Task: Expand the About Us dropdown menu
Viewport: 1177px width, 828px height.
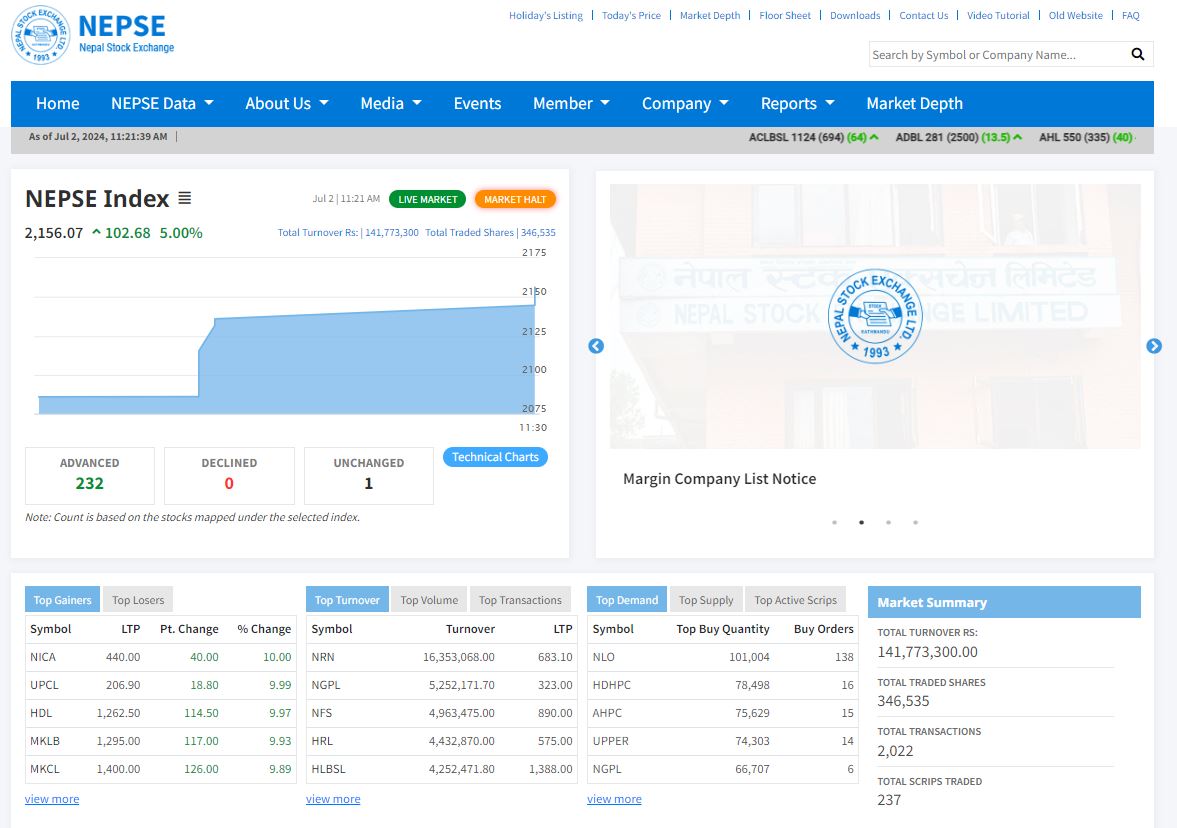Action: coord(287,104)
